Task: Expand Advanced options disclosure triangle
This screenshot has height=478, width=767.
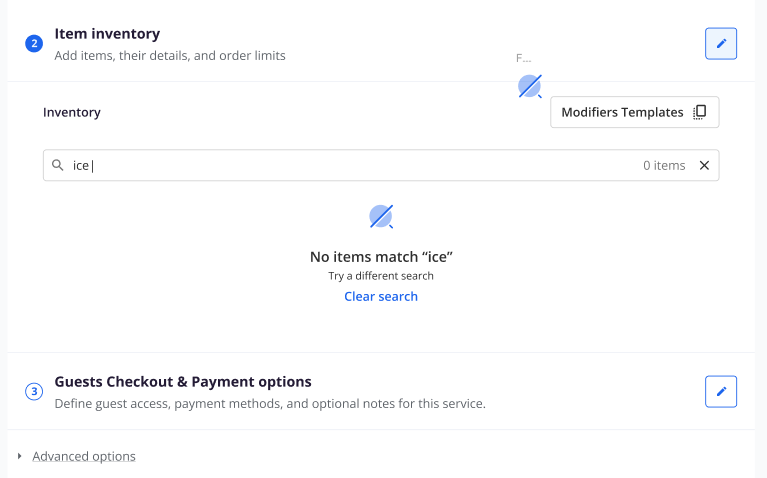Action: coord(20,456)
